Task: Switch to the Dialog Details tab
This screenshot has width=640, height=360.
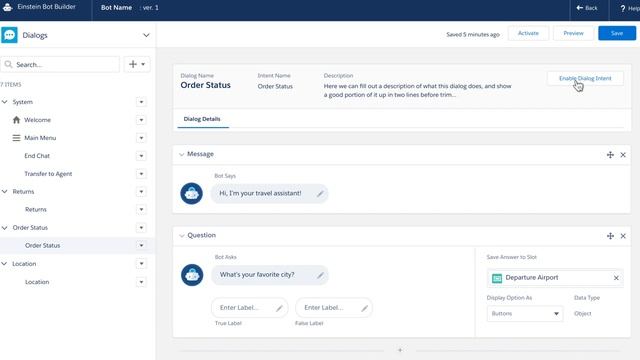Action: (x=202, y=119)
